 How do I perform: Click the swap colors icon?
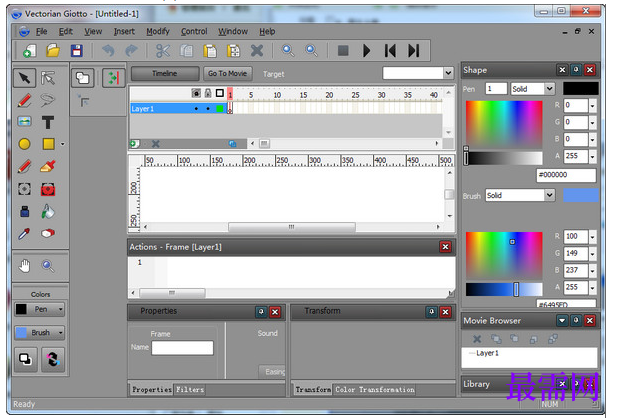coord(53,359)
